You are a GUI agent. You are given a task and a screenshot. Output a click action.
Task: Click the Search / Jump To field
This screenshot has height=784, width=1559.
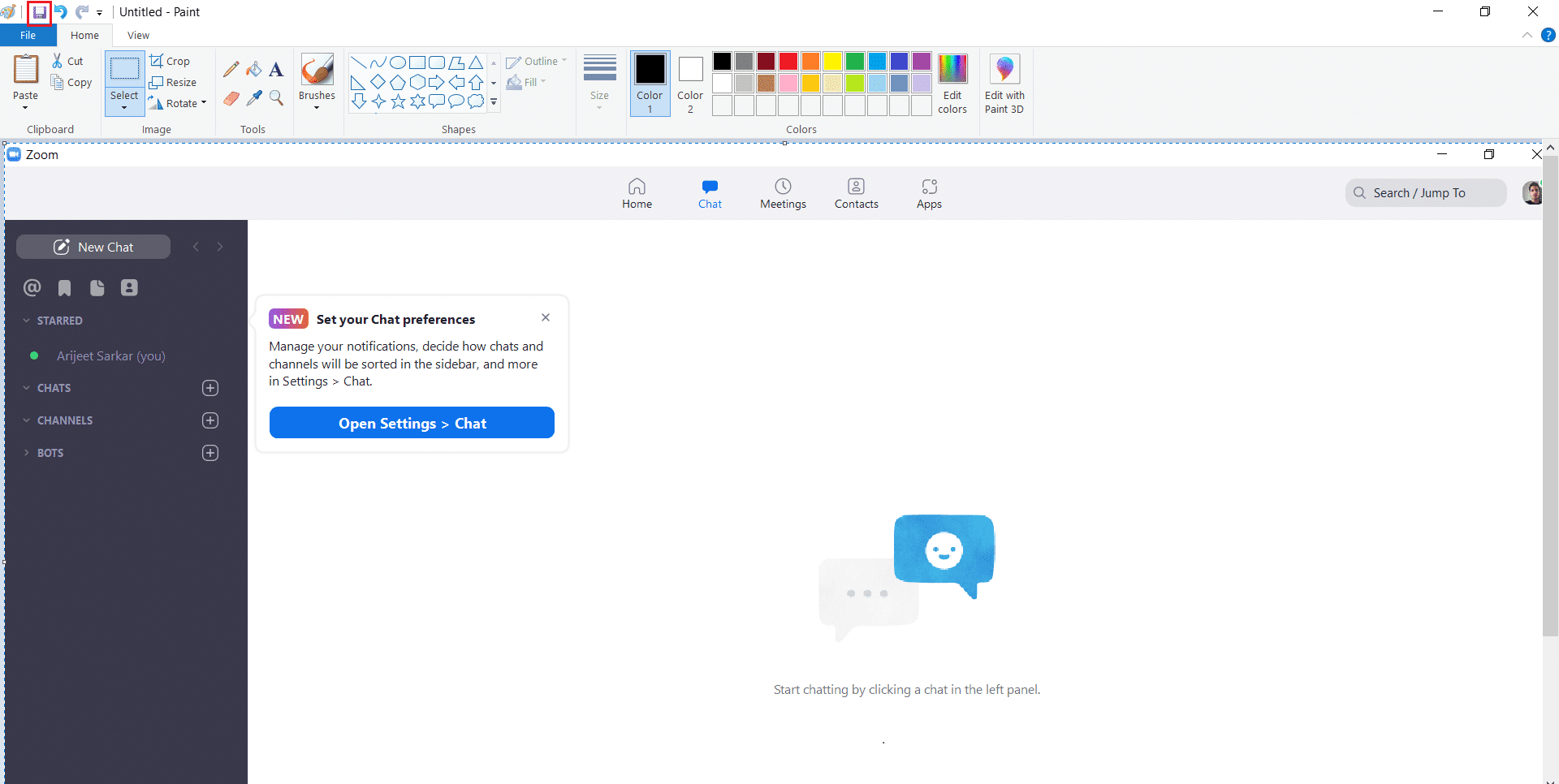(x=1426, y=193)
